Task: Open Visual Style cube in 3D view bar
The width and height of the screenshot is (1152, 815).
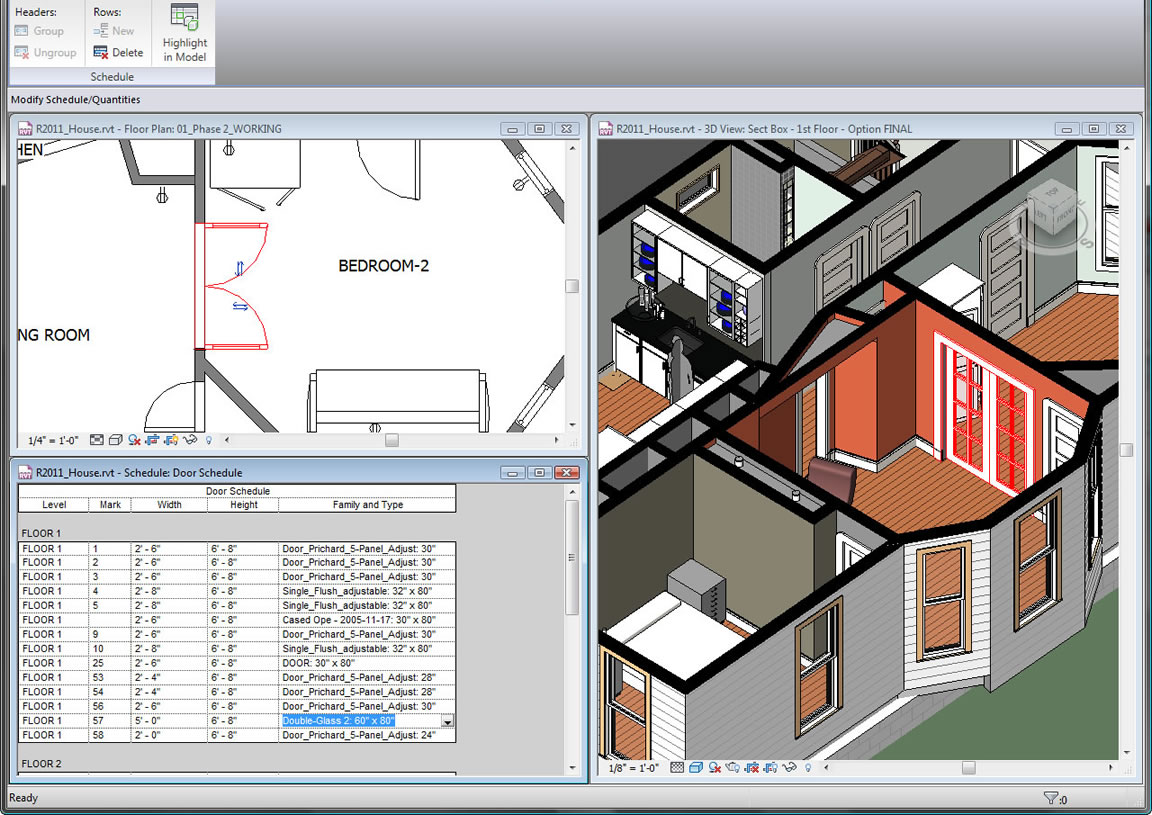Action: click(696, 767)
